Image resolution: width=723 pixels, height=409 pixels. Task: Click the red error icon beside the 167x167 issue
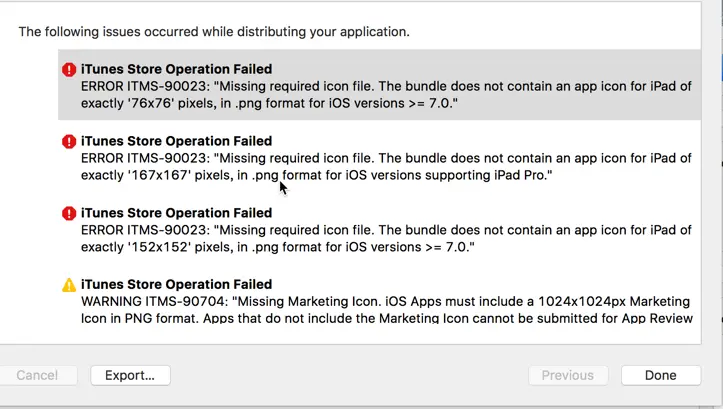point(69,142)
